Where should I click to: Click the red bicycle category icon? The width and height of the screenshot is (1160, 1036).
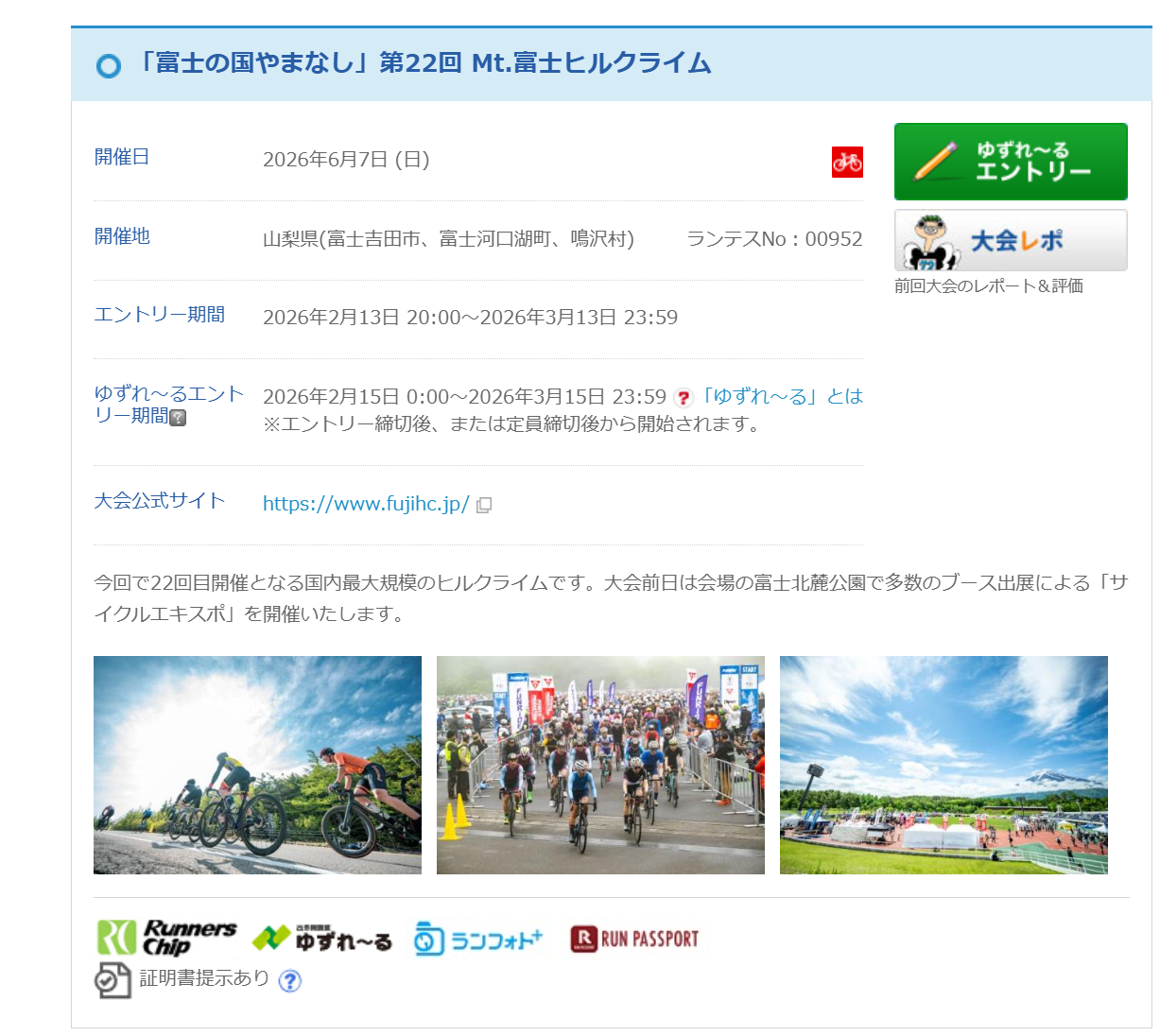coord(847,162)
